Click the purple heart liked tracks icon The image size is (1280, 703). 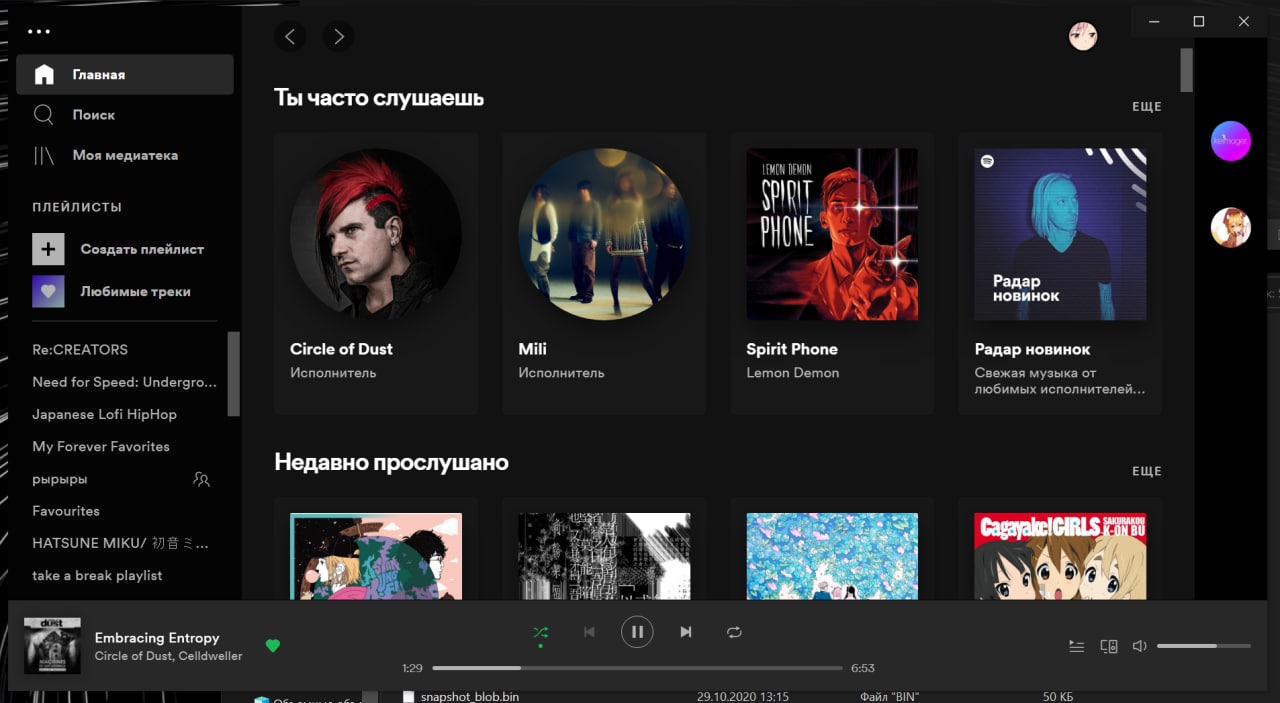[48, 291]
